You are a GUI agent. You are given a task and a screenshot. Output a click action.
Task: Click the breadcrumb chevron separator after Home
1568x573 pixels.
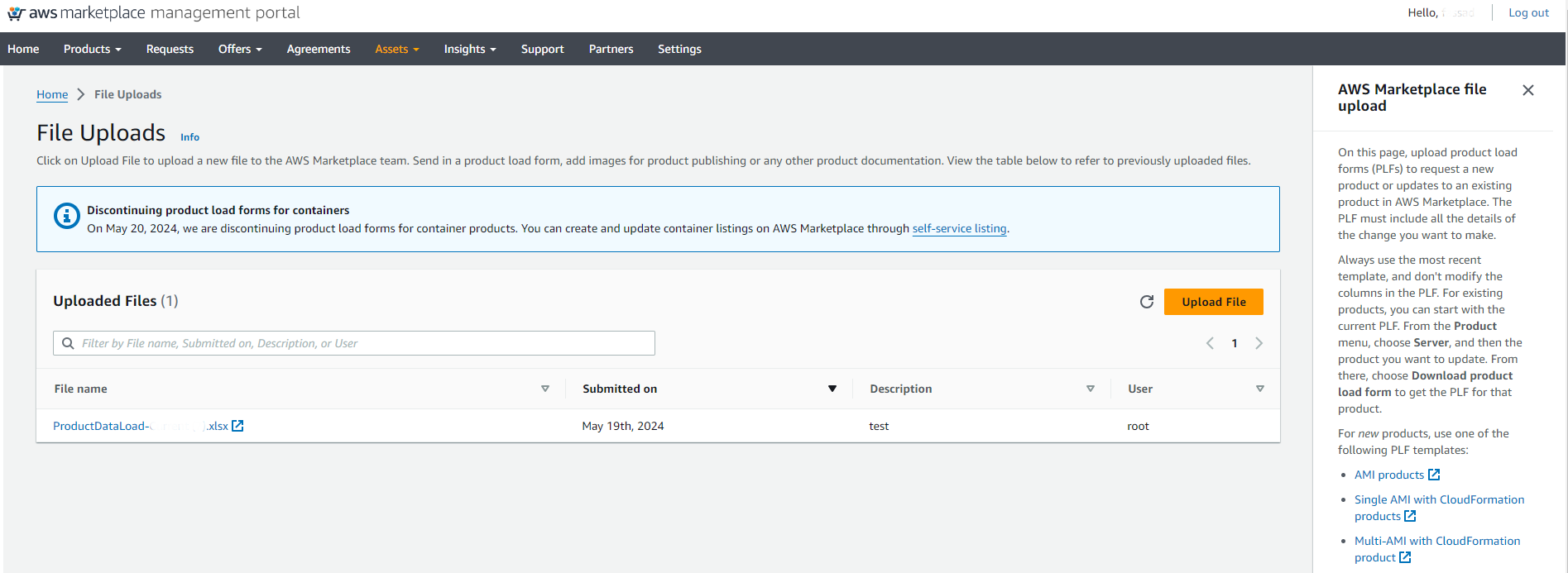coord(81,94)
